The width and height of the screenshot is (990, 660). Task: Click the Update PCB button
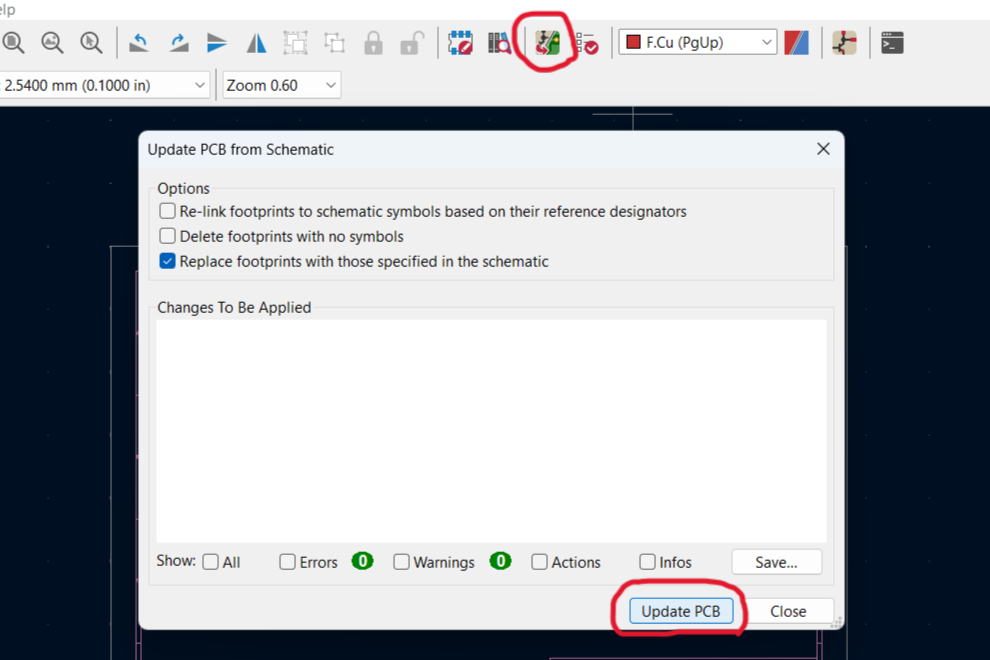[x=681, y=611]
